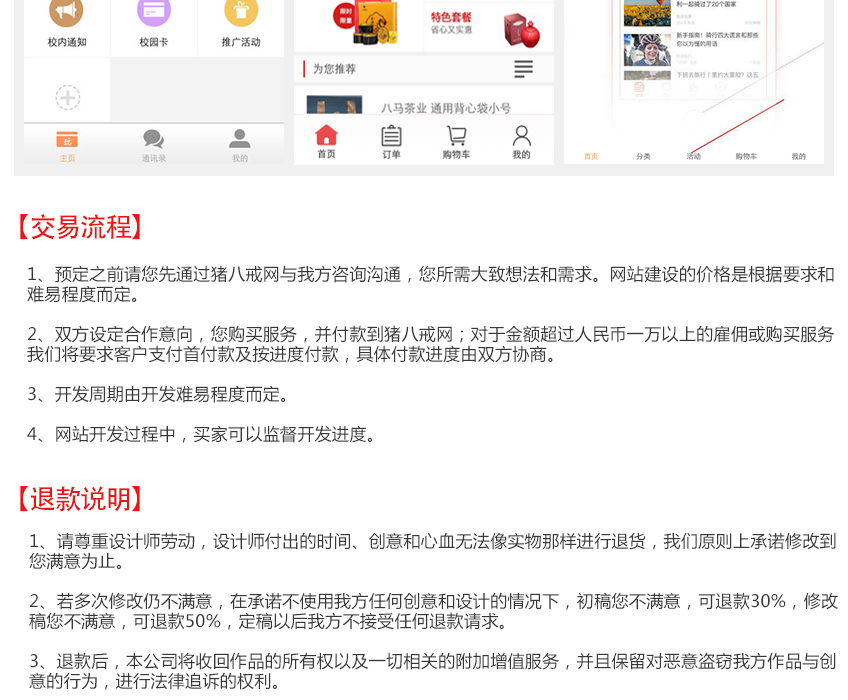This screenshot has height=700, width=848.
Task: Open the cyclist article thumbnail
Action: [647, 49]
